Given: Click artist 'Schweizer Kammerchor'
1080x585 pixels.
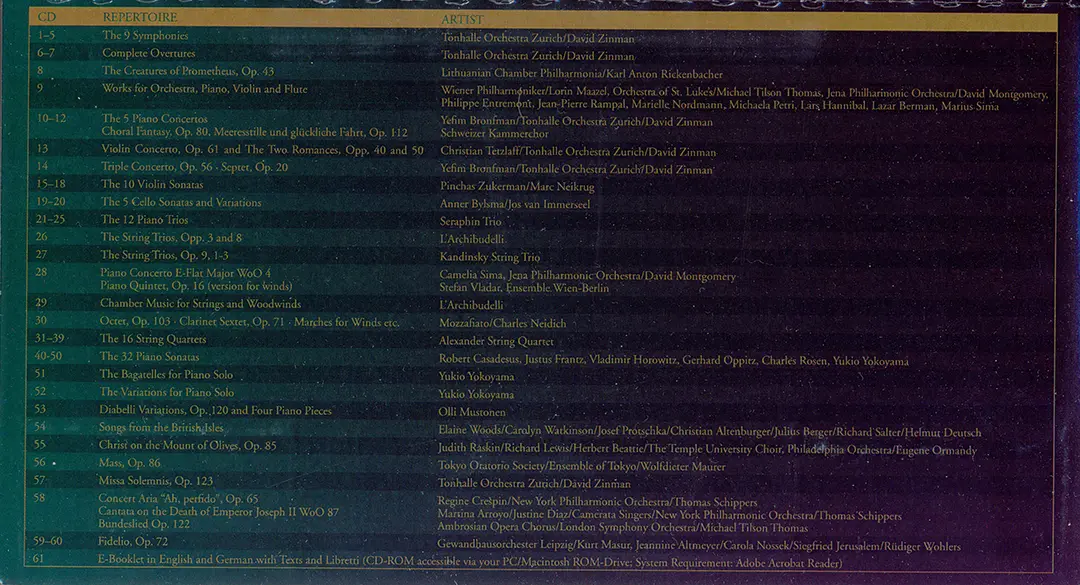Looking at the screenshot, I should coord(495,134).
